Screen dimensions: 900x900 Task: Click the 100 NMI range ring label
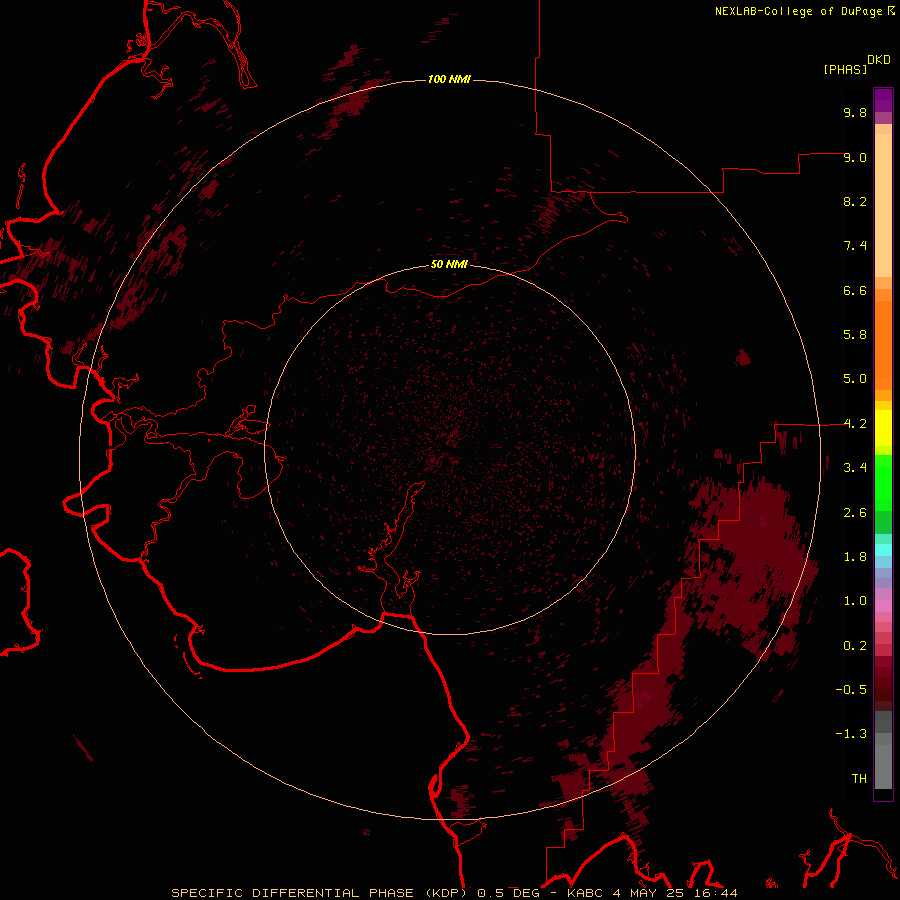(x=449, y=79)
